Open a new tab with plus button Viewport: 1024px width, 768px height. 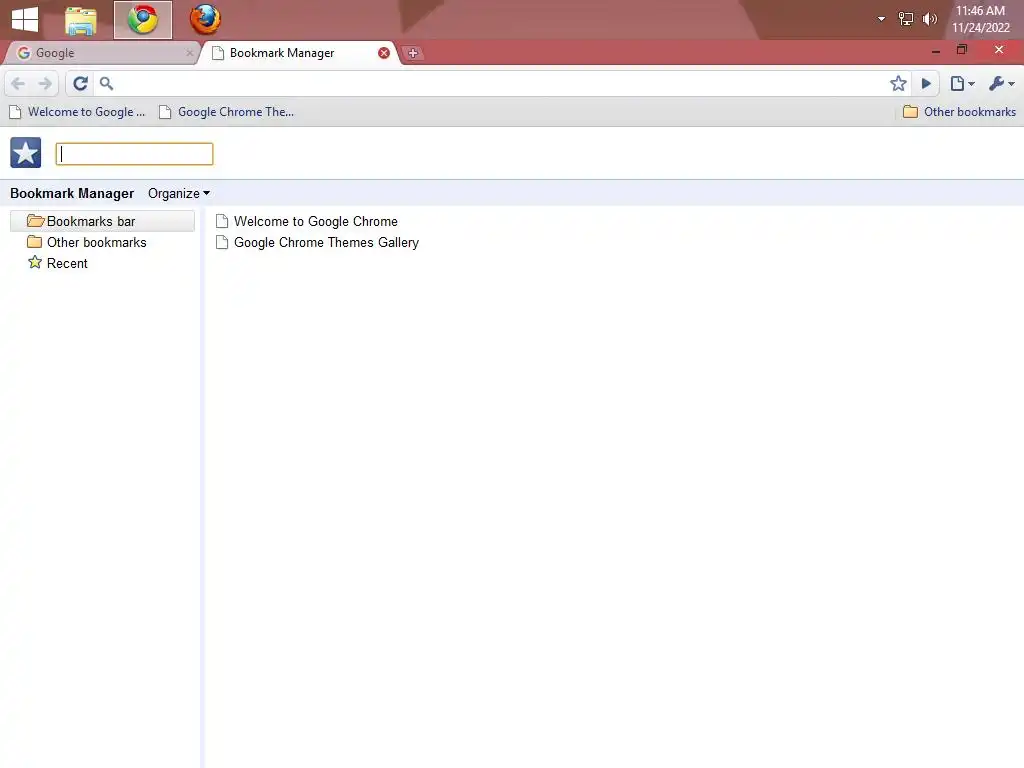tap(412, 54)
